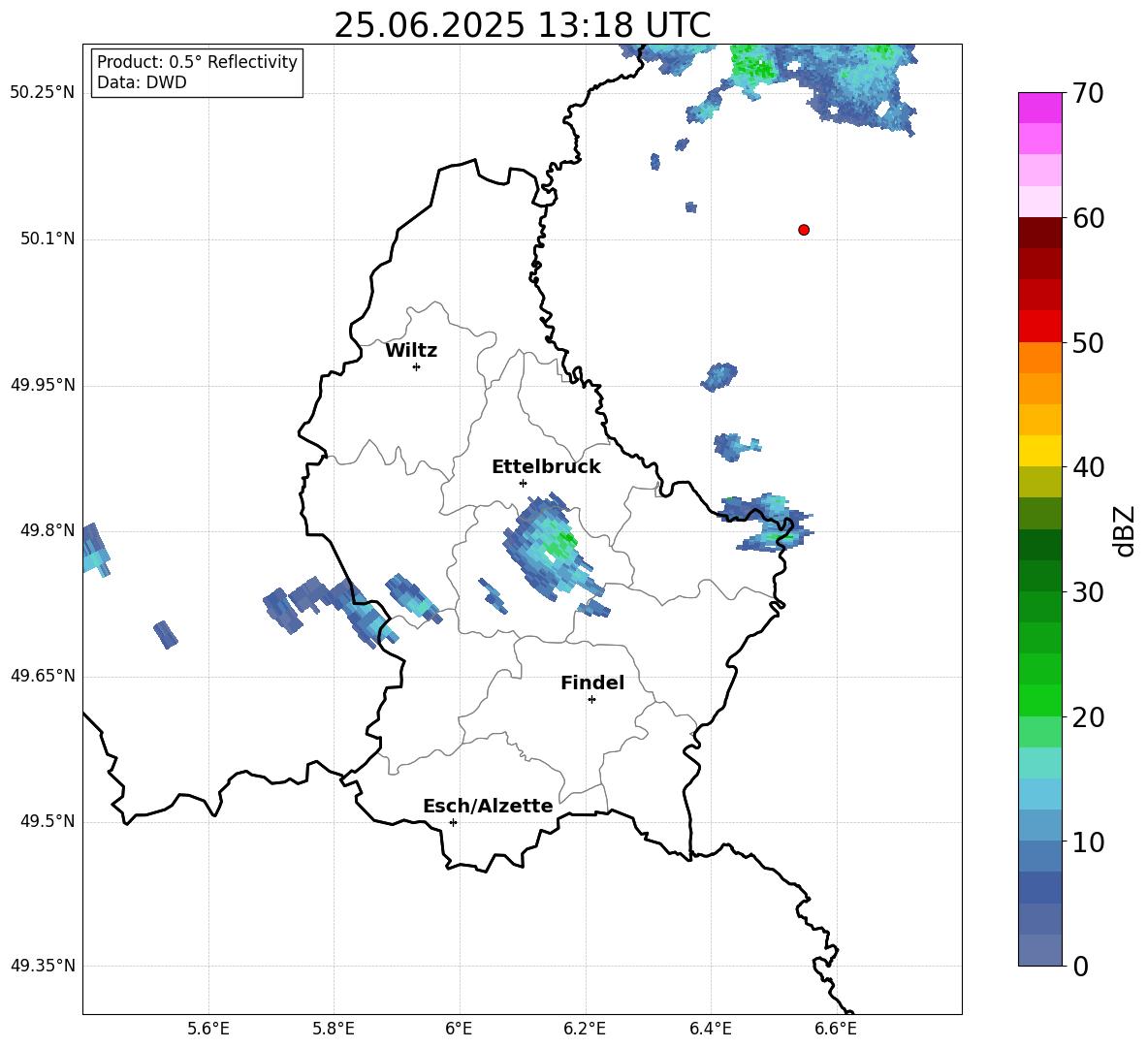
Task: Click the Findel station cross marker
Action: pyautogui.click(x=591, y=700)
